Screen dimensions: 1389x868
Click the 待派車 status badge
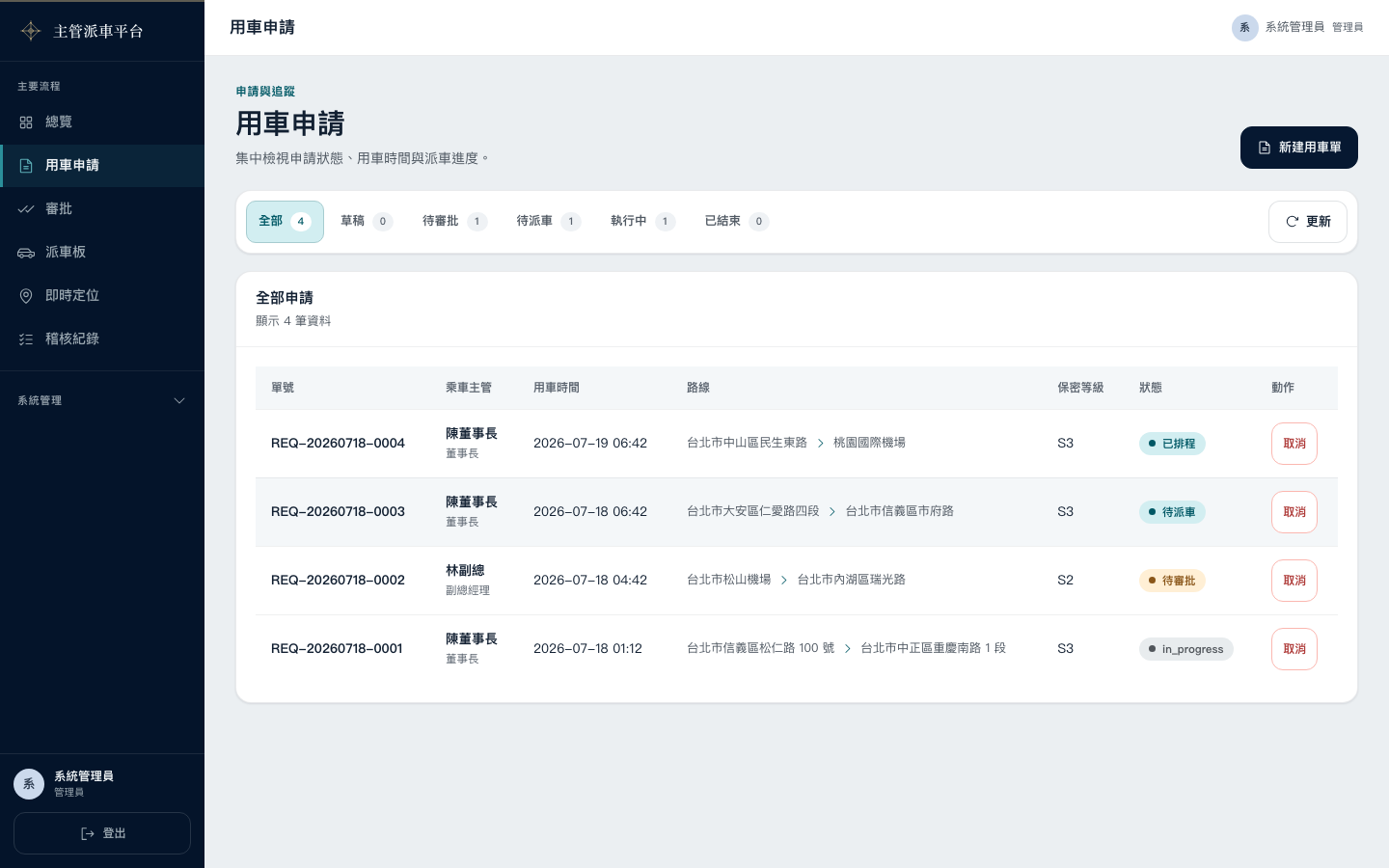tap(1172, 512)
